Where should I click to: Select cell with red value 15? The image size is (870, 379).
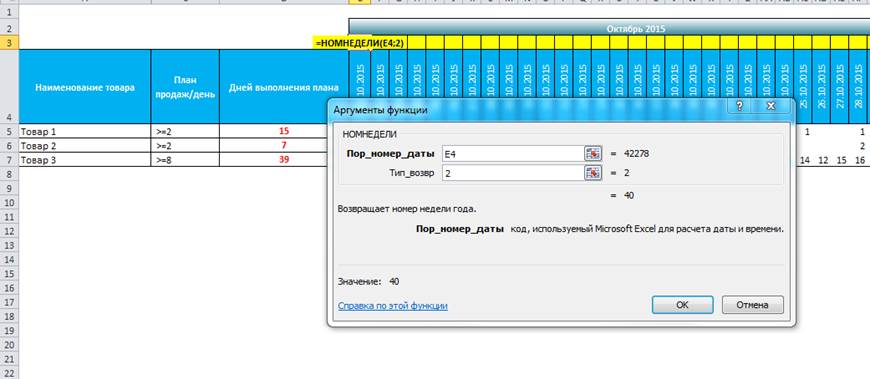click(284, 132)
